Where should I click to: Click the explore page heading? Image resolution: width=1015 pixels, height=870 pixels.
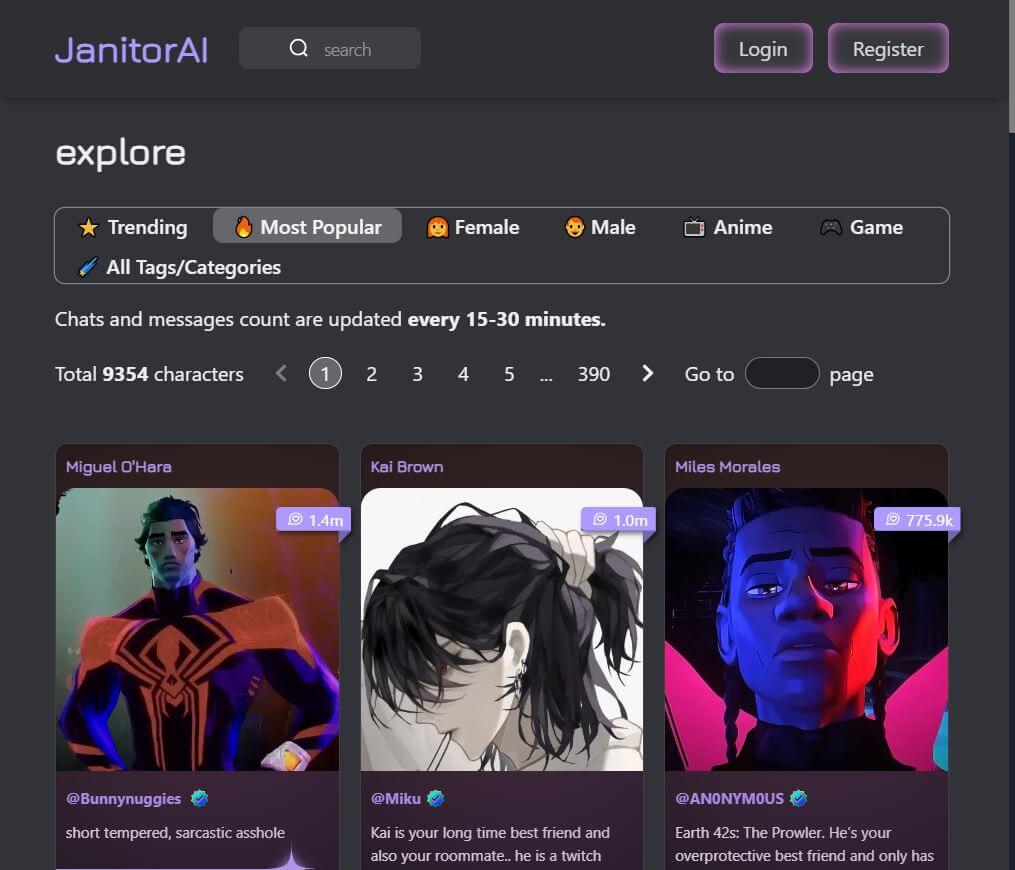click(x=121, y=153)
